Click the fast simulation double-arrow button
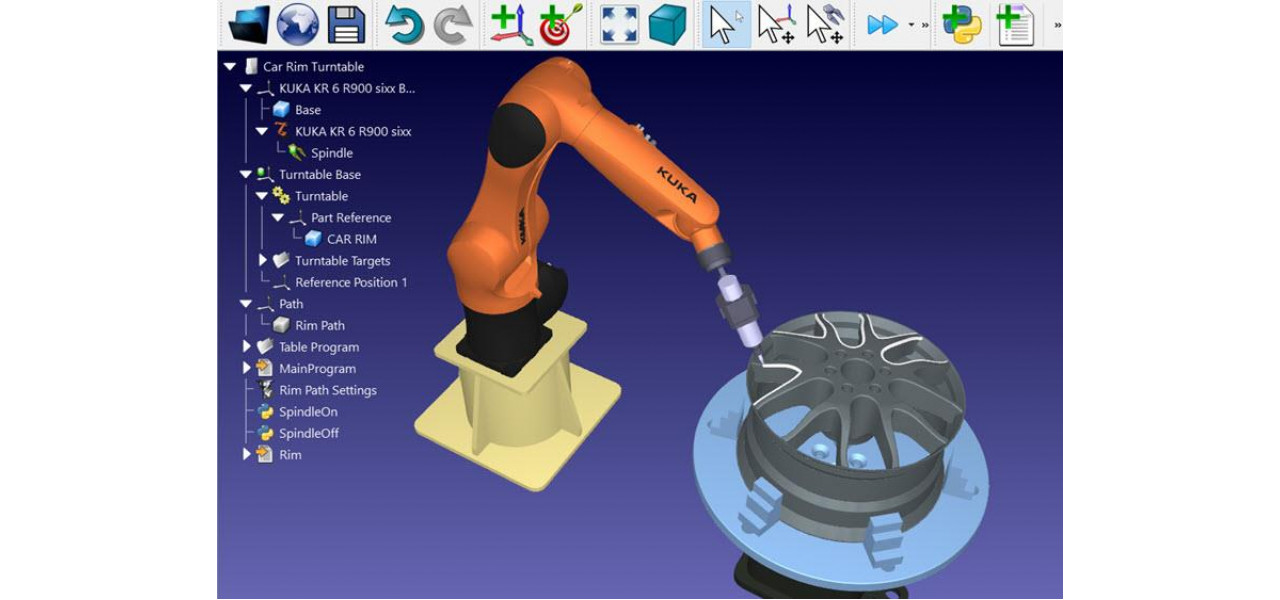The height and width of the screenshot is (600, 1280). click(882, 25)
